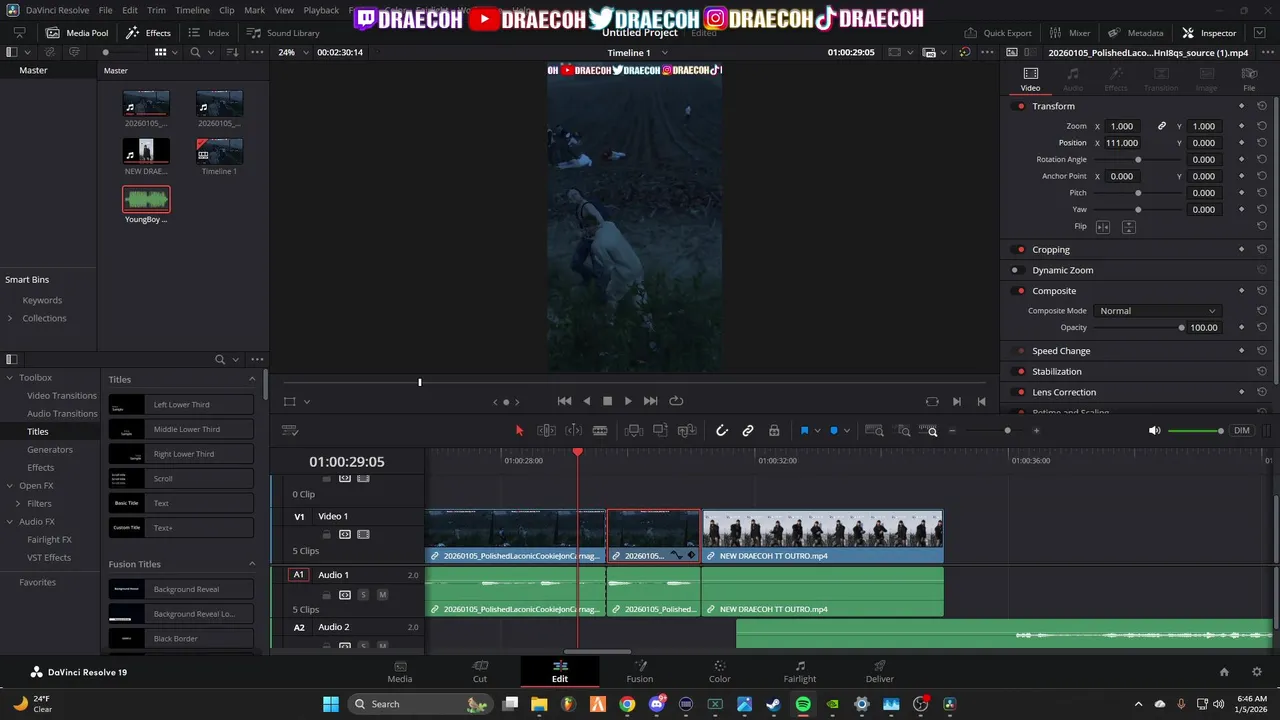Click the Overwrite Clip icon

pyautogui.click(x=660, y=431)
